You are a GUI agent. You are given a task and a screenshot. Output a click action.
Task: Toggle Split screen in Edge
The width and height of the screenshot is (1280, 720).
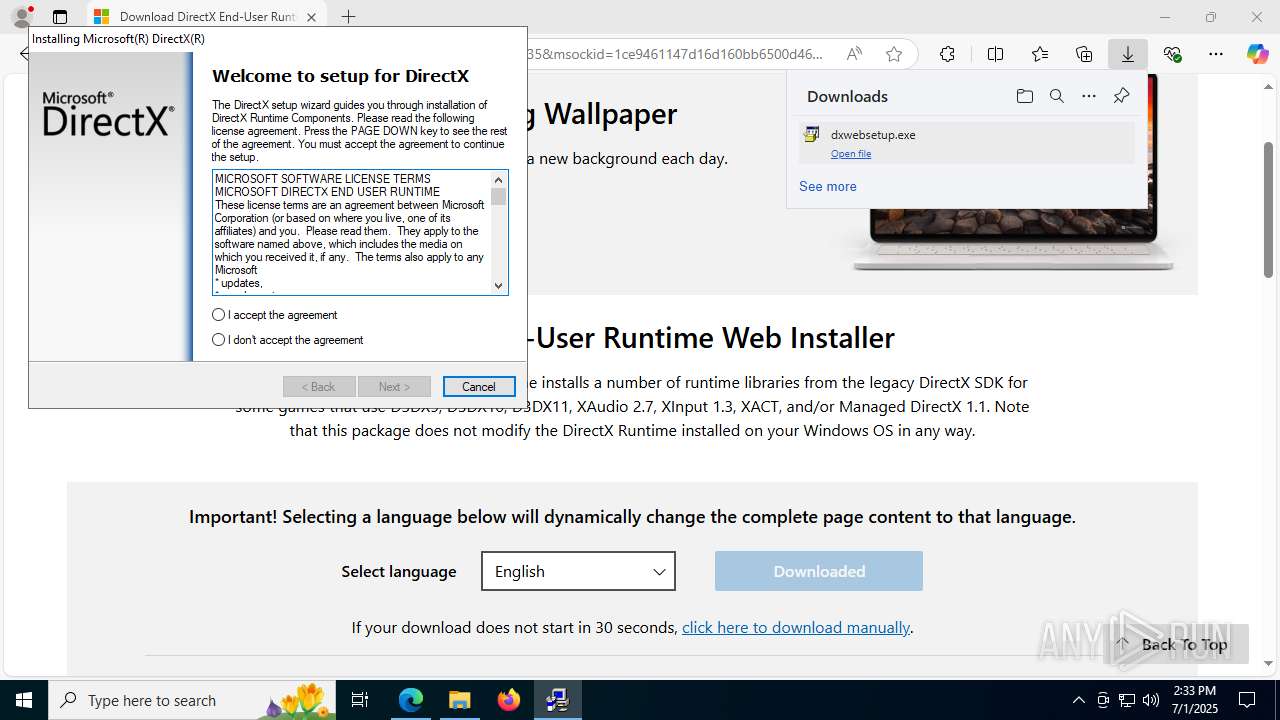coord(995,54)
